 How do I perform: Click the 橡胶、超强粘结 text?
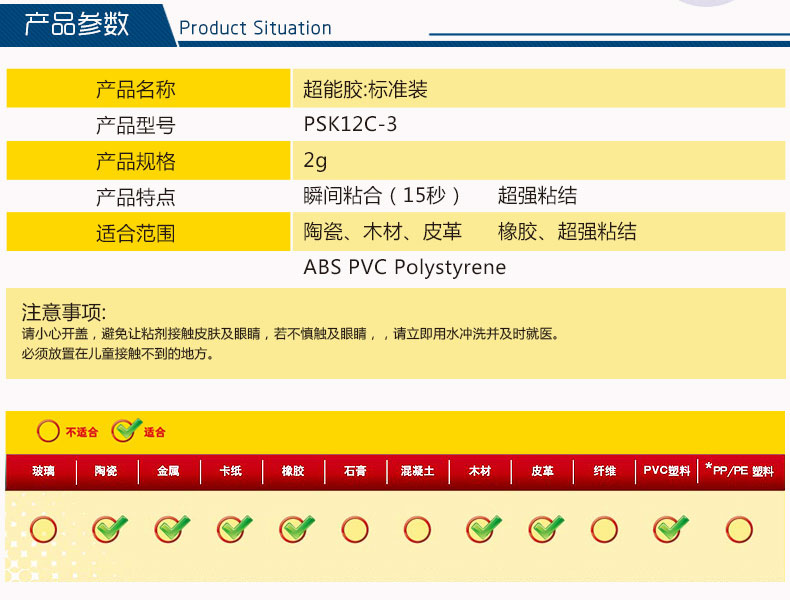click(x=567, y=232)
